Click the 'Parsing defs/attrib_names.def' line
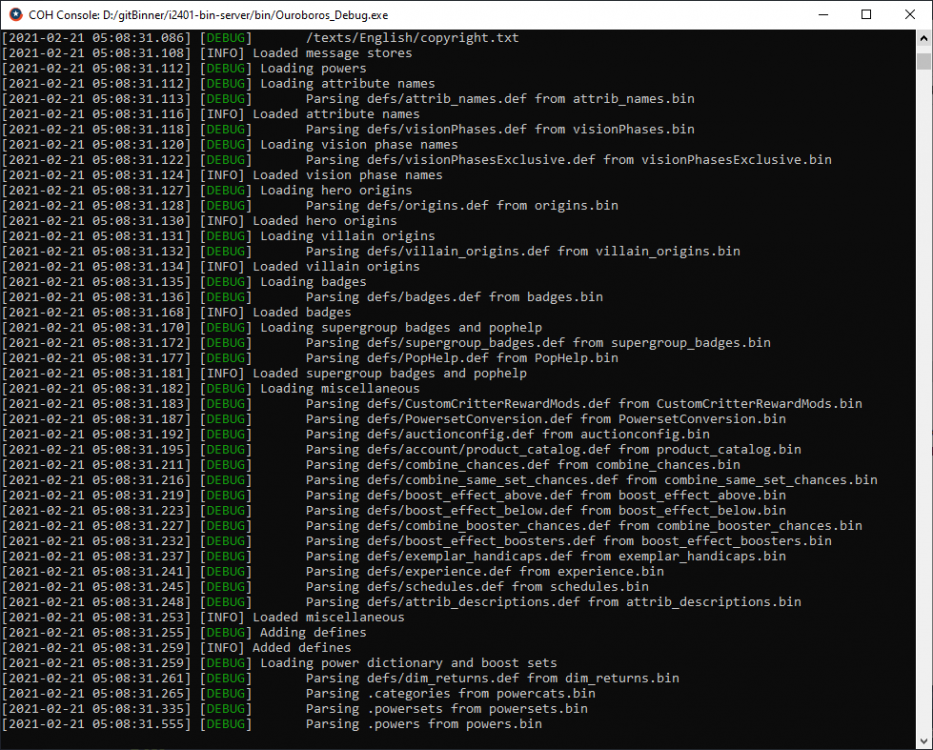The image size is (933, 750). tap(500, 99)
